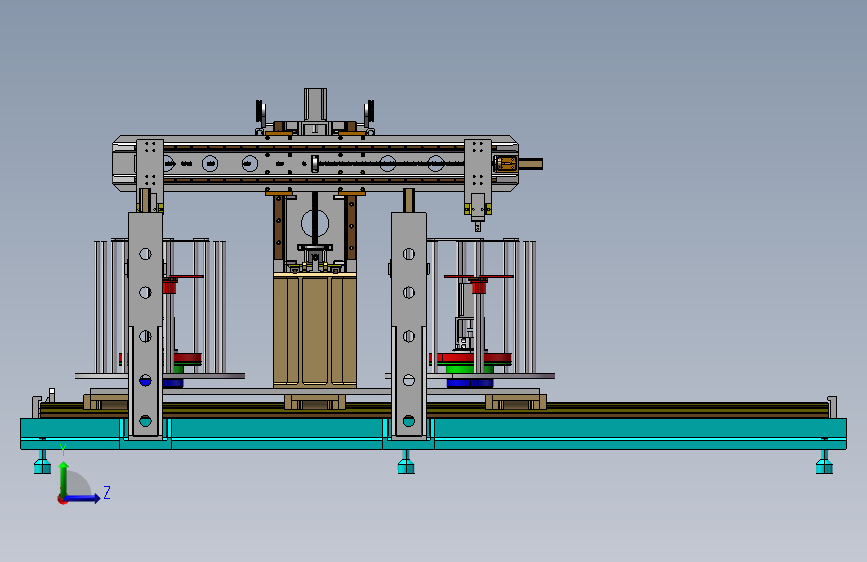
Task: Pick the left black roller above the gantry
Action: coord(259,112)
